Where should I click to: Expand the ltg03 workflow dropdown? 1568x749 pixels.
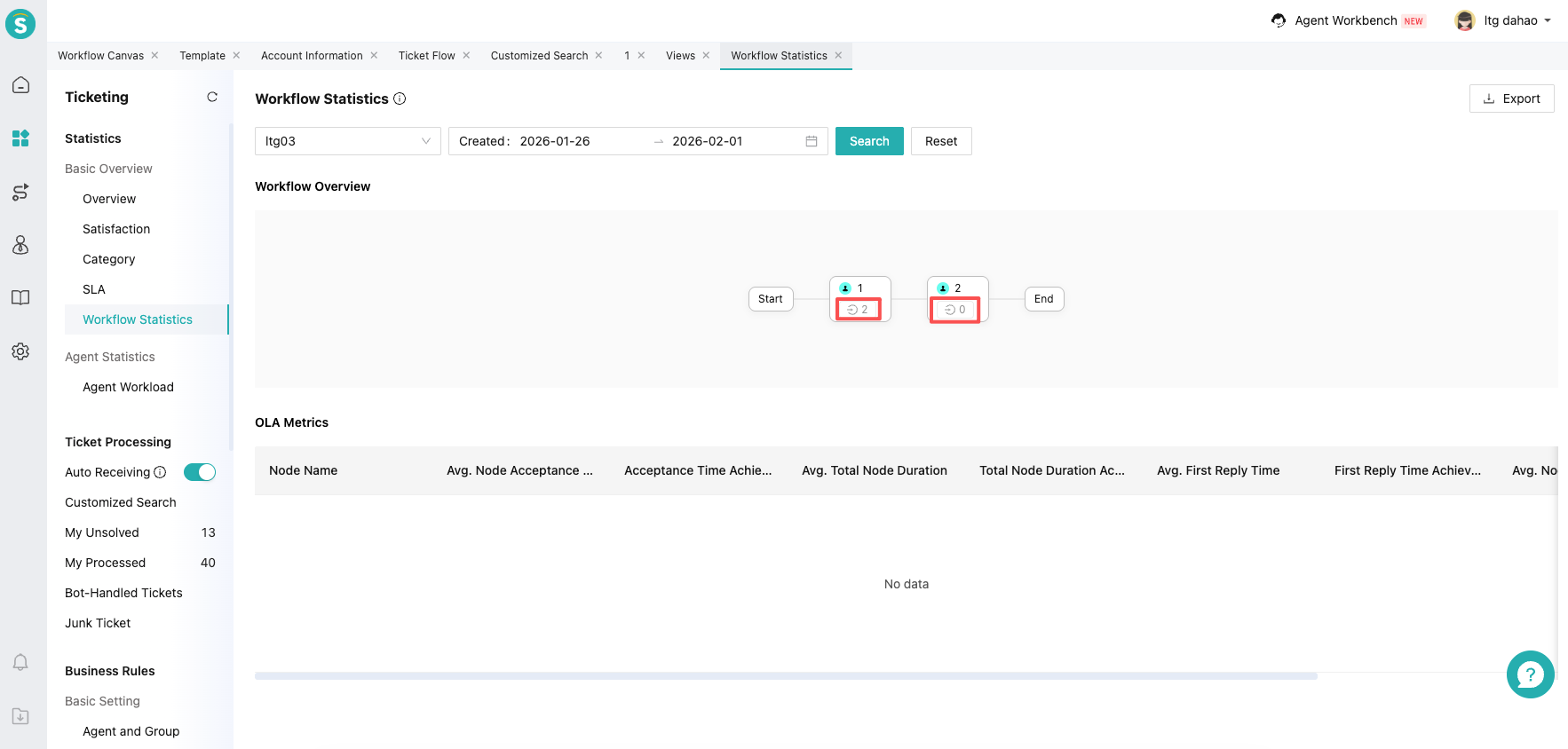click(347, 141)
